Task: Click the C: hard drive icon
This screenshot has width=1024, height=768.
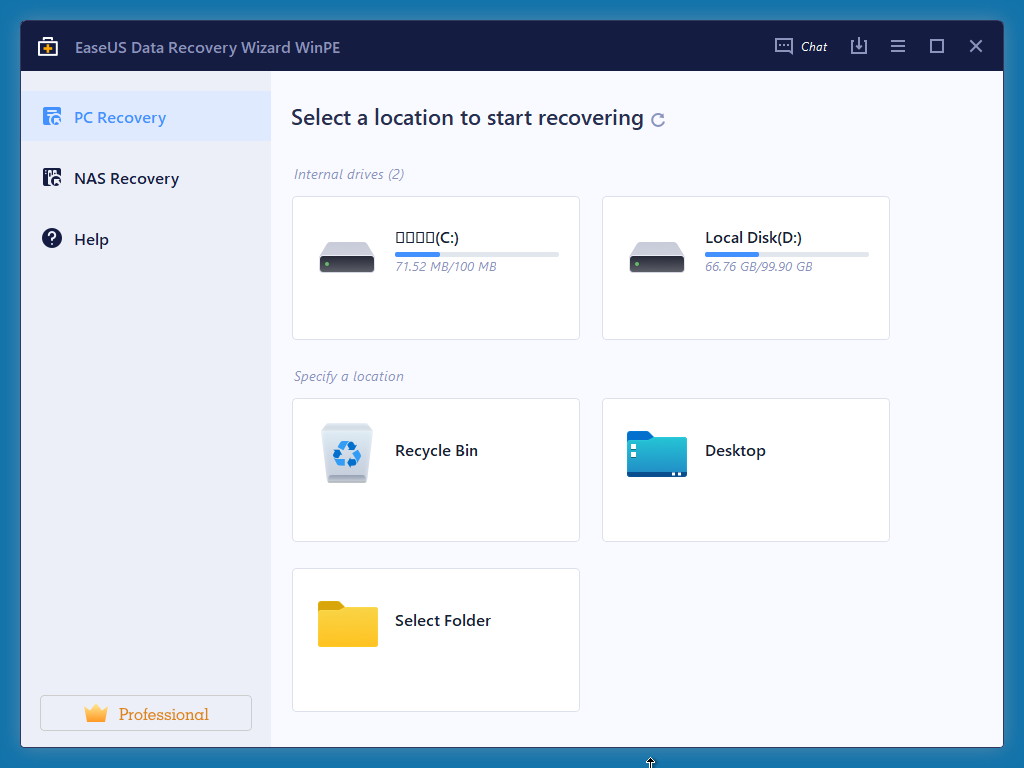Action: pos(347,257)
